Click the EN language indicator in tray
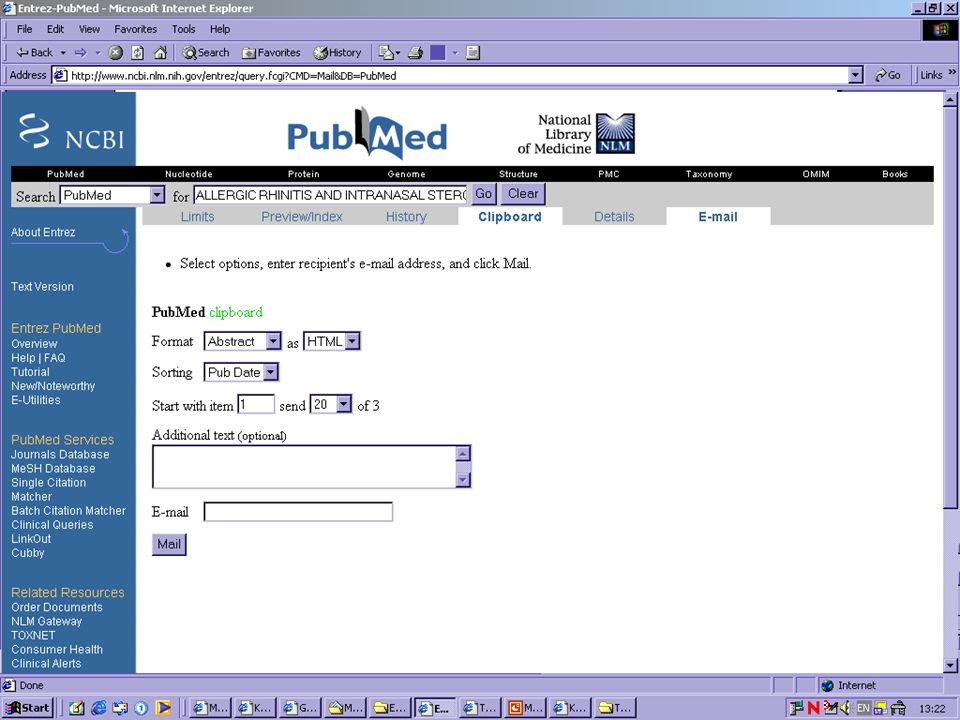The width and height of the screenshot is (960, 720). pos(863,708)
